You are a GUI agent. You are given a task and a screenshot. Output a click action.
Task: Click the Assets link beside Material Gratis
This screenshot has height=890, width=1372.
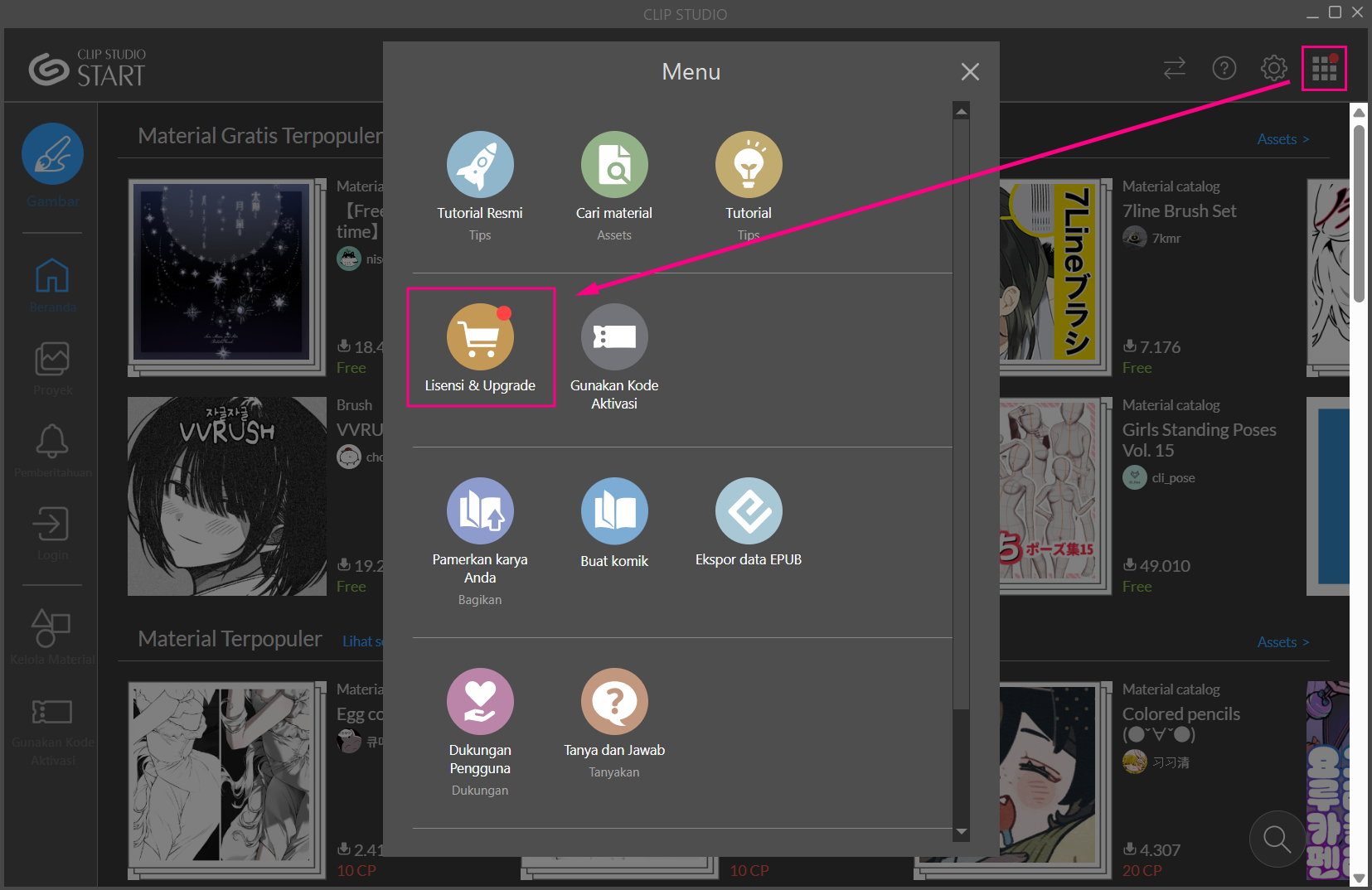1282,139
